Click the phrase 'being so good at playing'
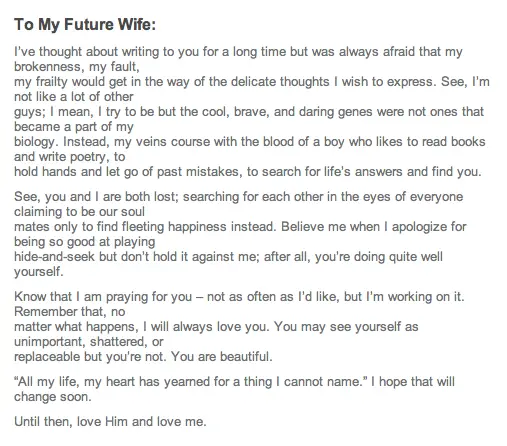 85,242
